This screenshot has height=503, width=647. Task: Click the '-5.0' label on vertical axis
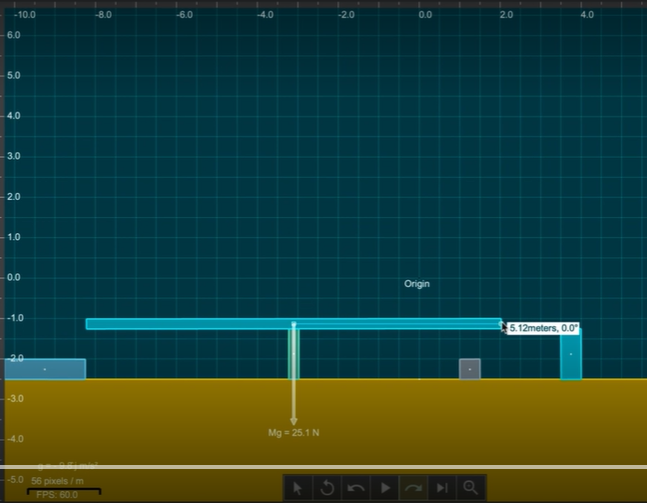pyautogui.click(x=15, y=479)
